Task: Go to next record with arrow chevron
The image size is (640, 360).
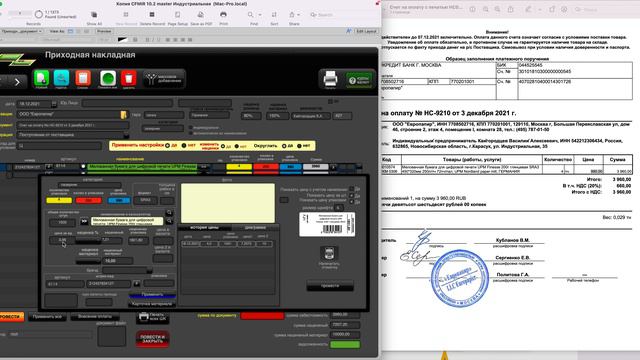Action: click(x=17, y=82)
